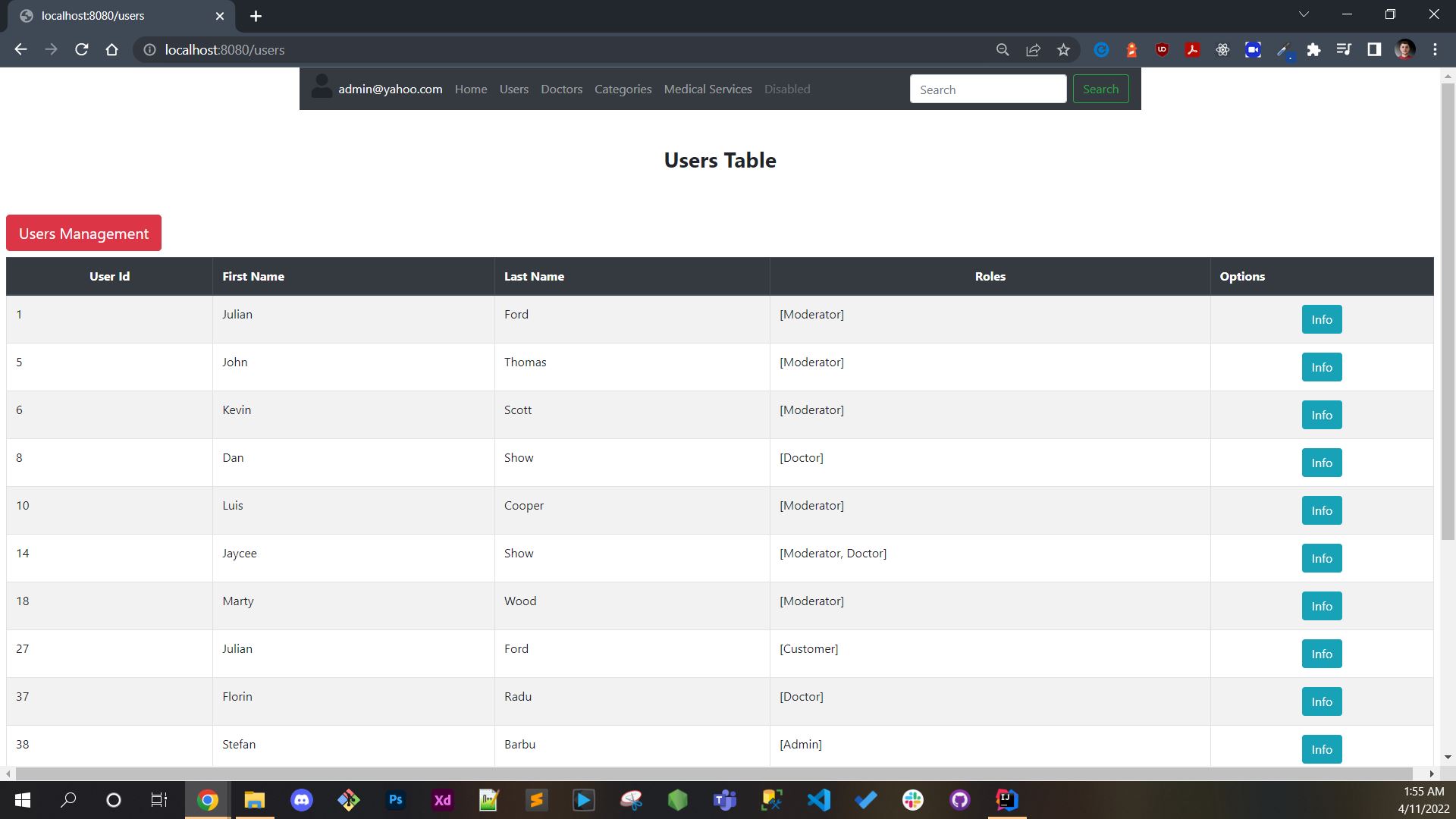
Task: Bookmark this page with the star icon
Action: click(1063, 50)
